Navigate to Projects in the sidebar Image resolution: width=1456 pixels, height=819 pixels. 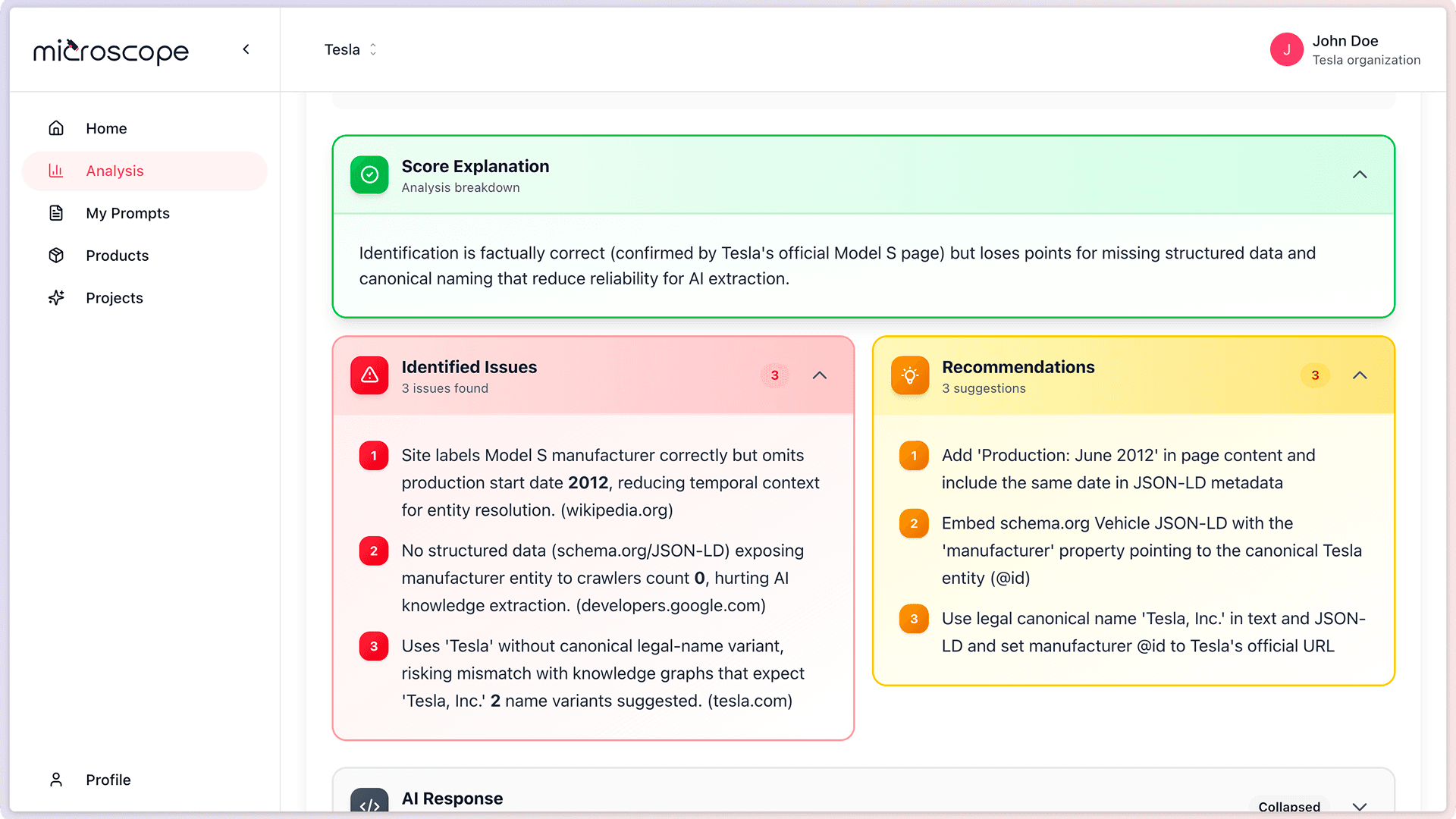coord(114,297)
